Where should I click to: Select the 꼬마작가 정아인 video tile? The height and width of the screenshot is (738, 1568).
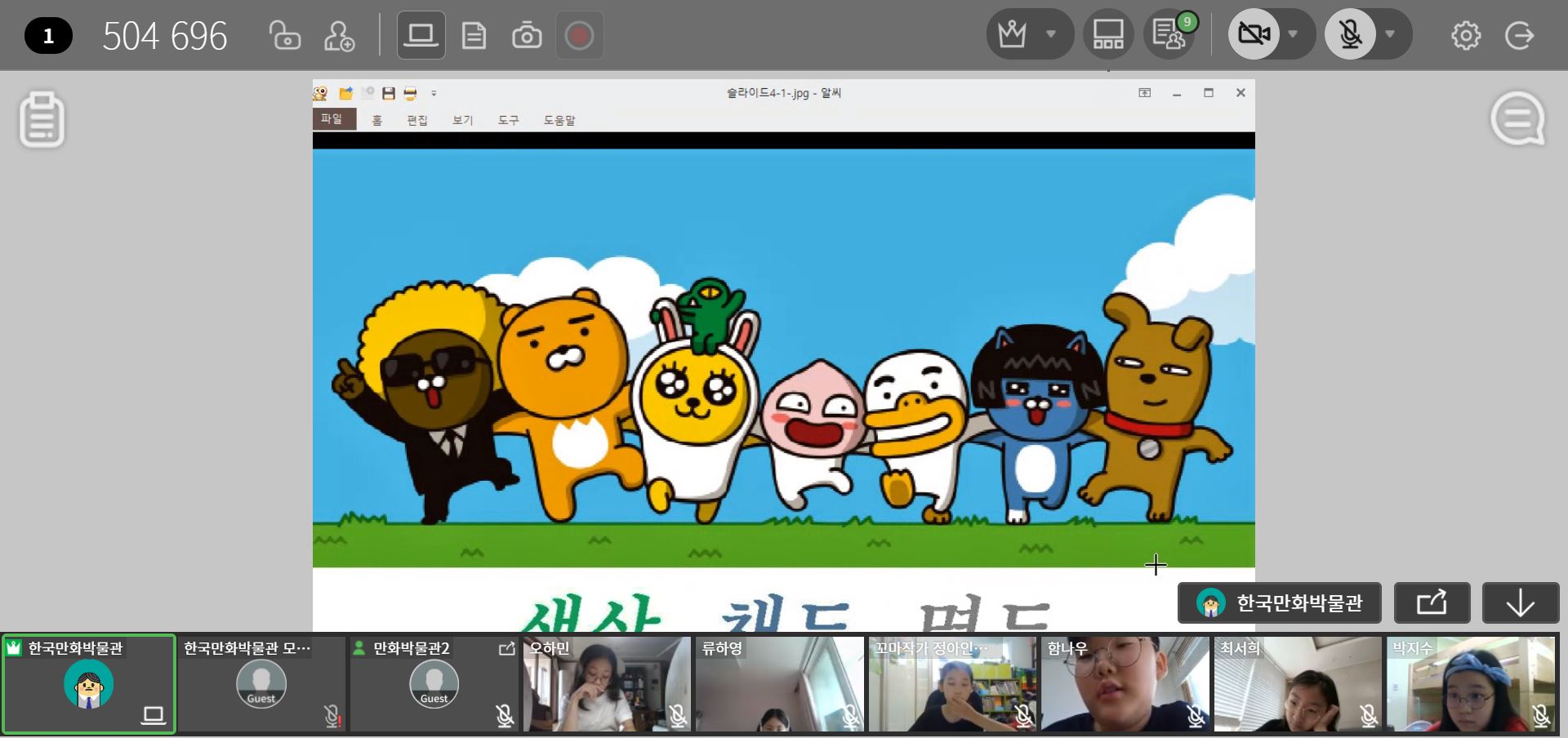[952, 684]
